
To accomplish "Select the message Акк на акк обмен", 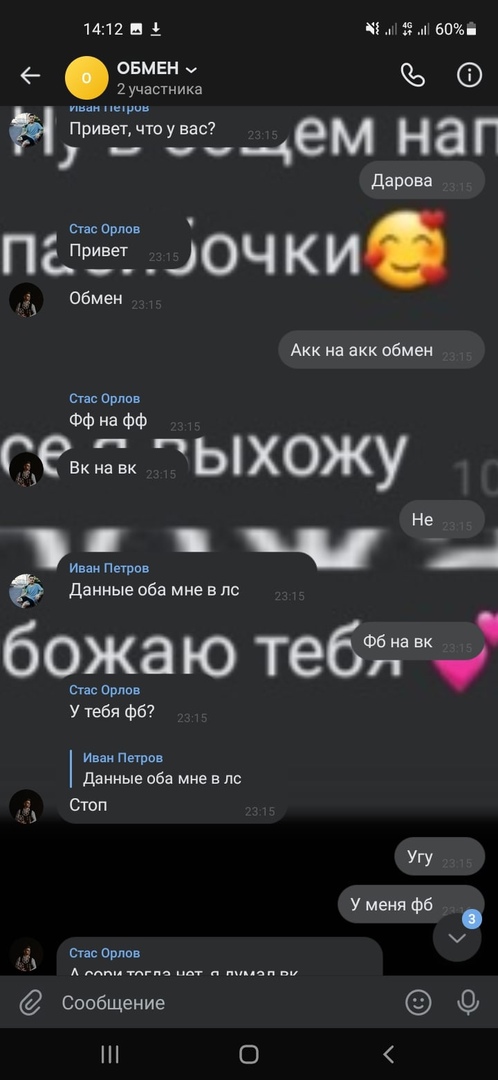I will (382, 350).
